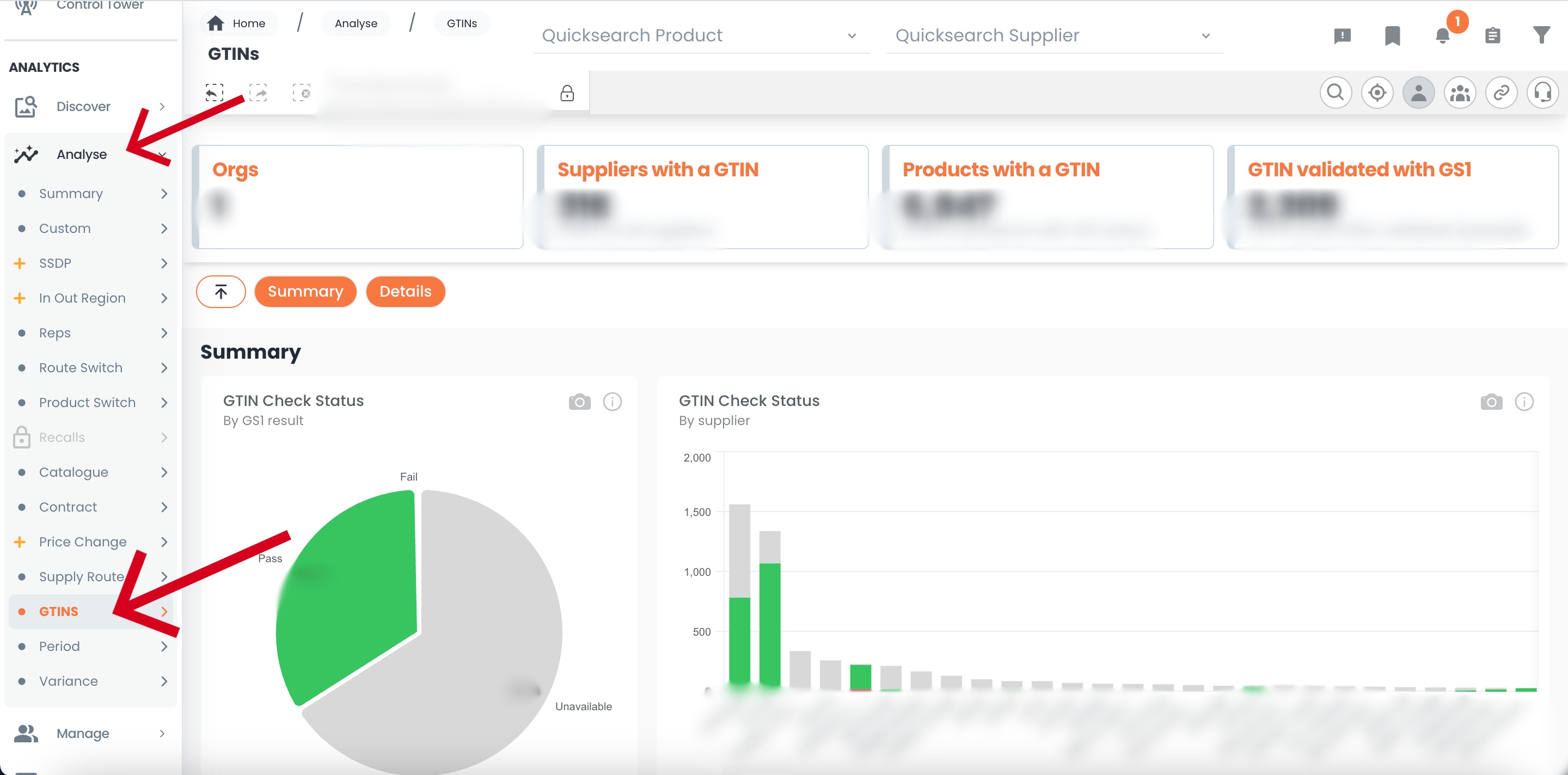The height and width of the screenshot is (775, 1568).
Task: Open the filter funnel icon
Action: point(1541,35)
